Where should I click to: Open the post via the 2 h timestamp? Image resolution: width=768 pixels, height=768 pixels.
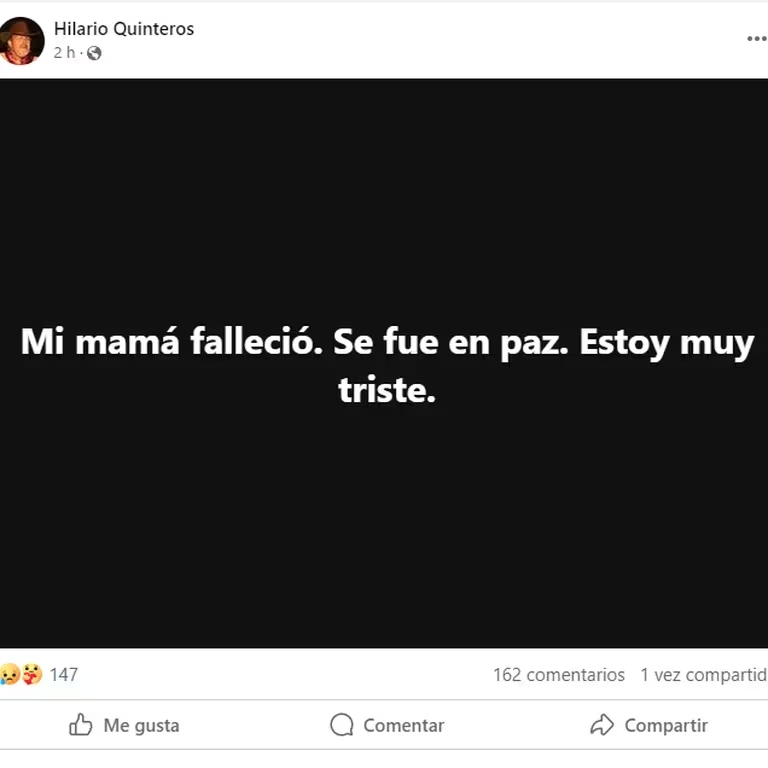tap(64, 52)
